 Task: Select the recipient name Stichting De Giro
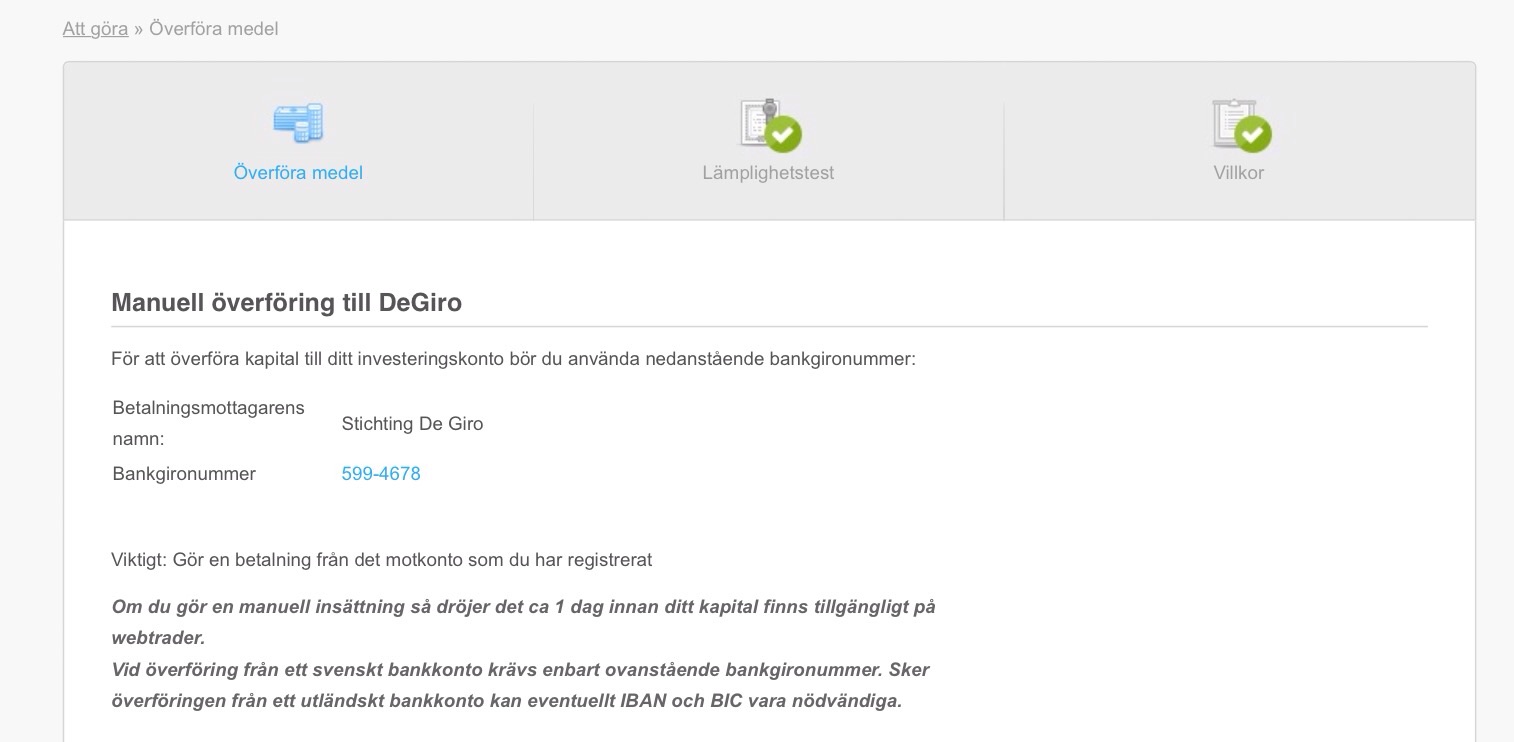tap(412, 424)
